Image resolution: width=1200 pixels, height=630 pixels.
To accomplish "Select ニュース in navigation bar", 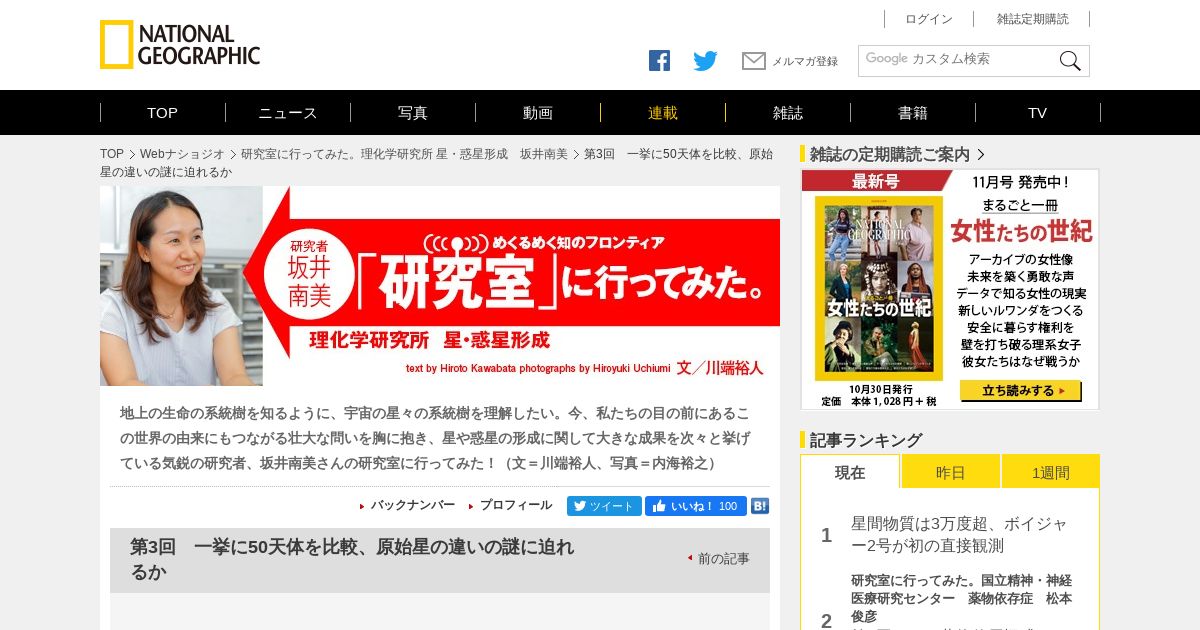I will point(288,113).
